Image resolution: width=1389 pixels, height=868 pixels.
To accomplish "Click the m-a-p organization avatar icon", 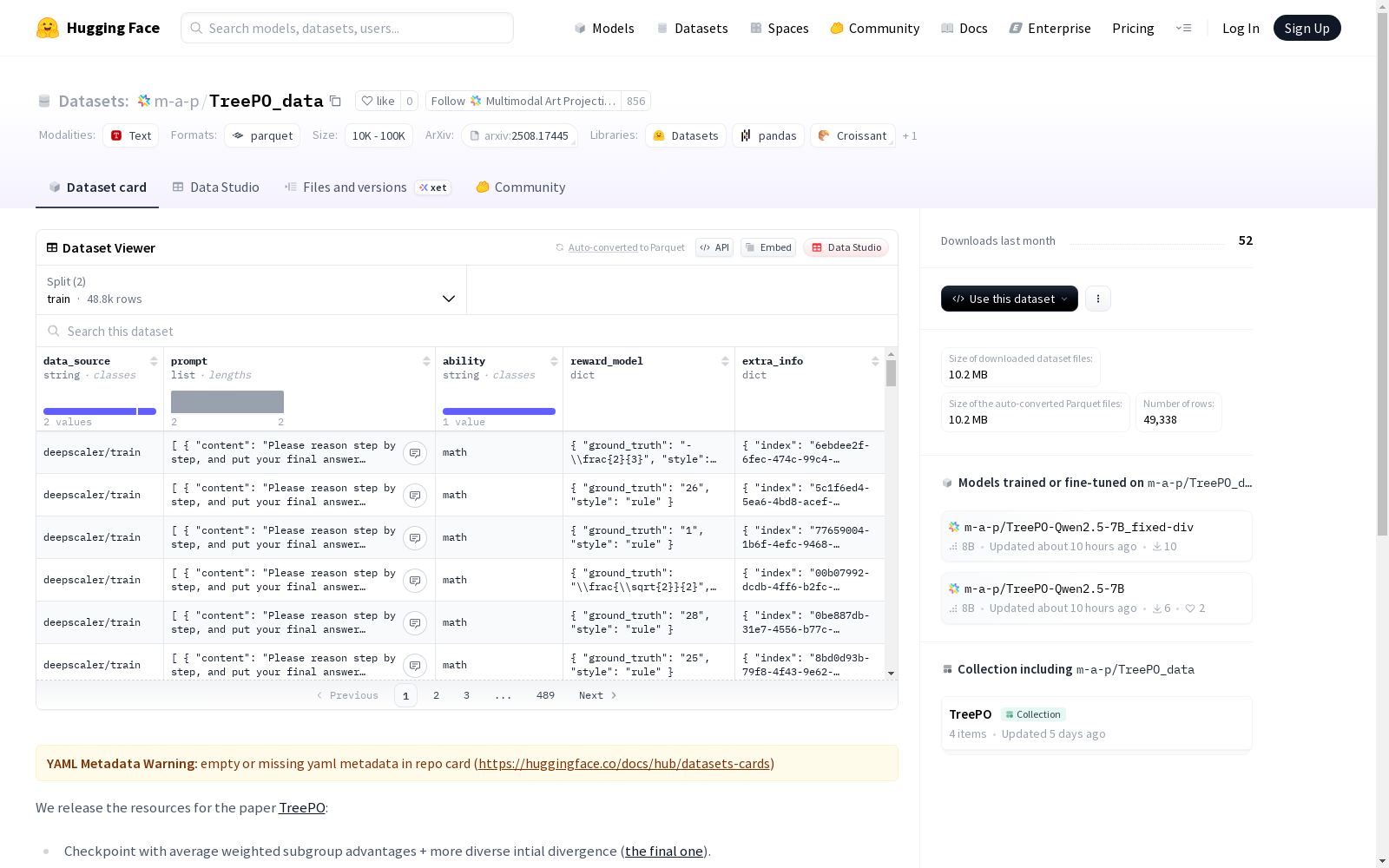I will (x=144, y=101).
